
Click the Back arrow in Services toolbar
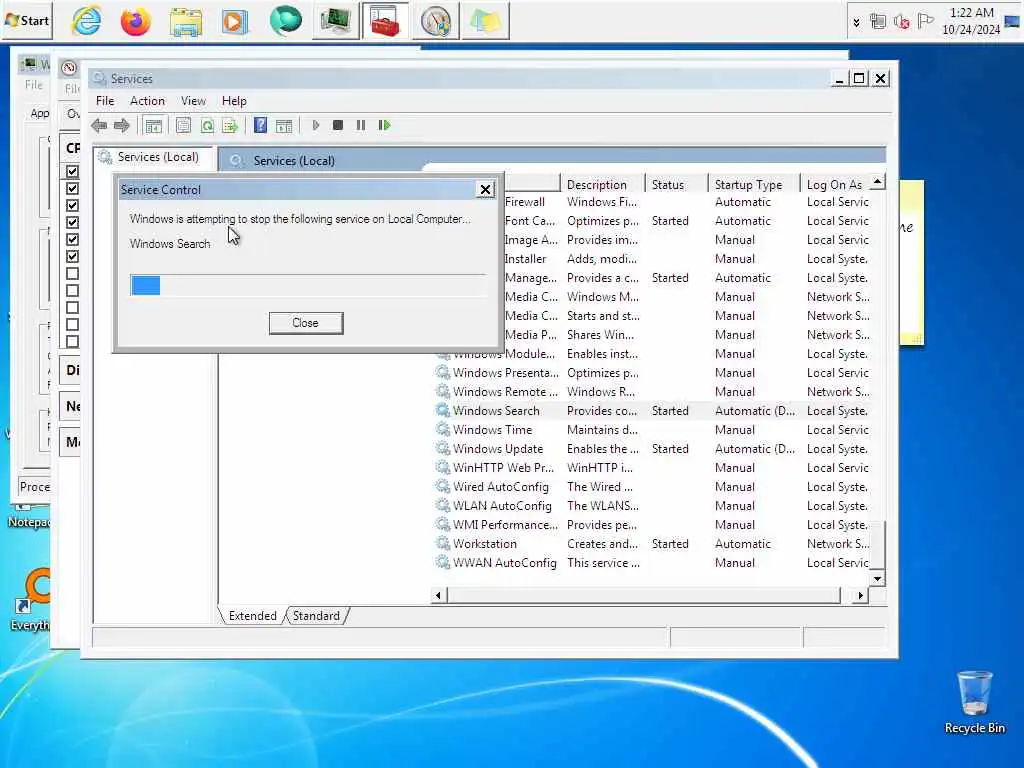[x=99, y=125]
